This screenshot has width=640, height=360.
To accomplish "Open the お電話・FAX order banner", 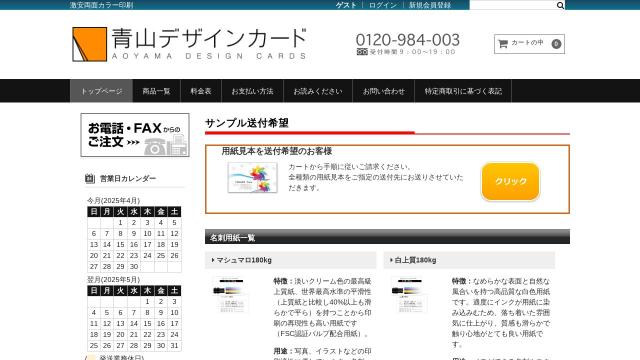I will (135, 135).
